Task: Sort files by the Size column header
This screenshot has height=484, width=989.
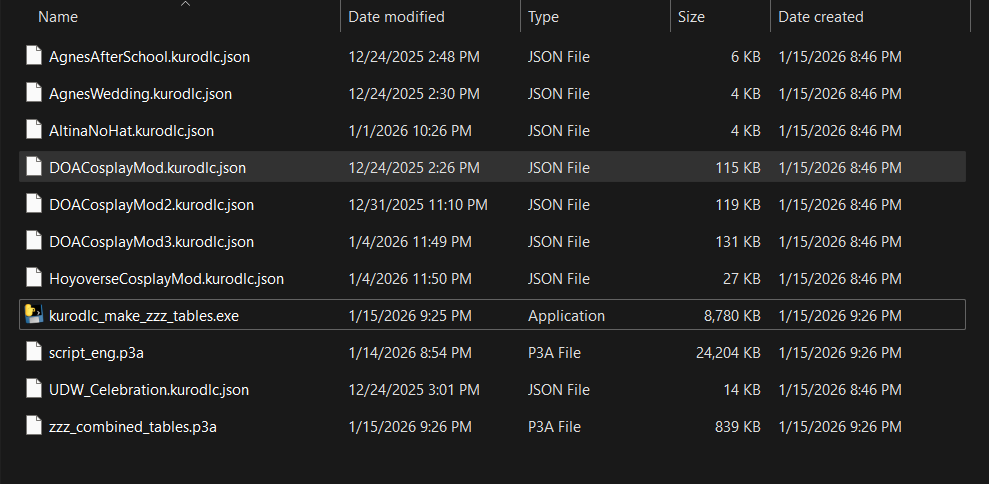Action: click(691, 17)
